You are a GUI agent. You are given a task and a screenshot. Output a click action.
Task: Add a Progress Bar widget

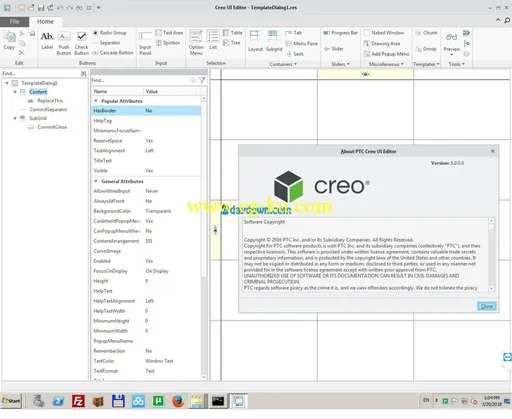pos(341,33)
